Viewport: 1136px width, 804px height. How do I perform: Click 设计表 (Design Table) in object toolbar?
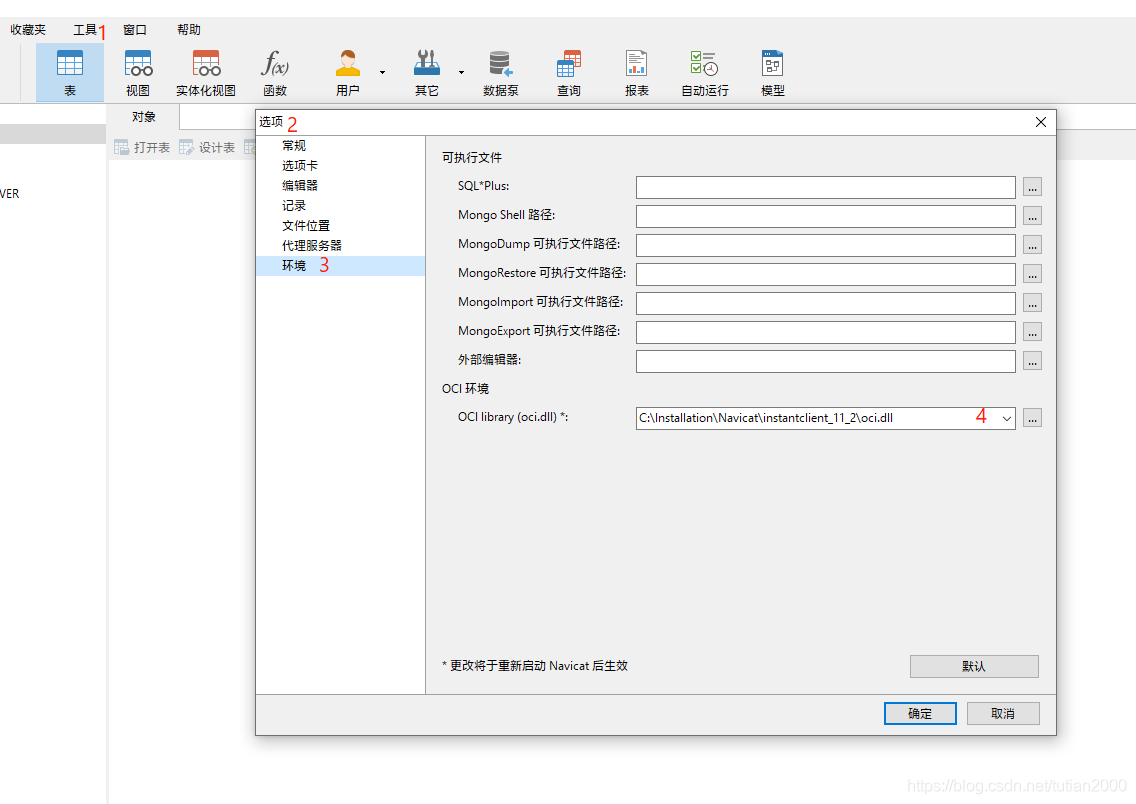(207, 148)
